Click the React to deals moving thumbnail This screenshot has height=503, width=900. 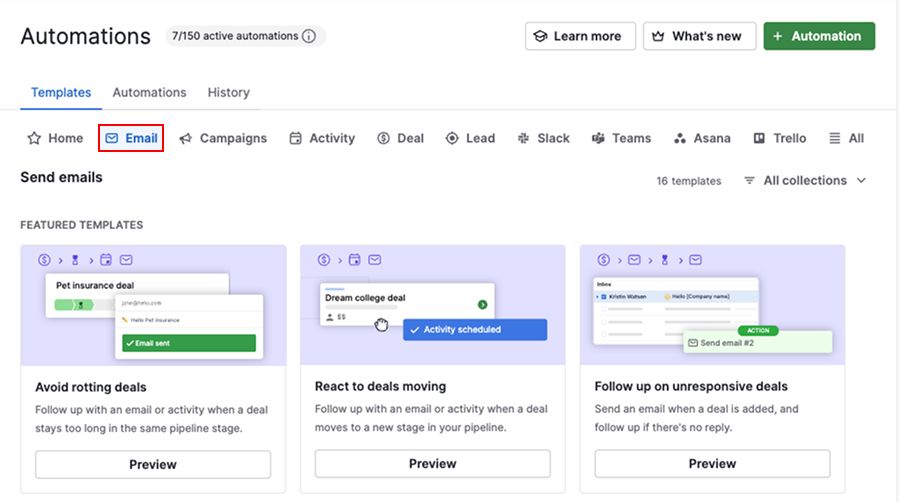click(432, 305)
